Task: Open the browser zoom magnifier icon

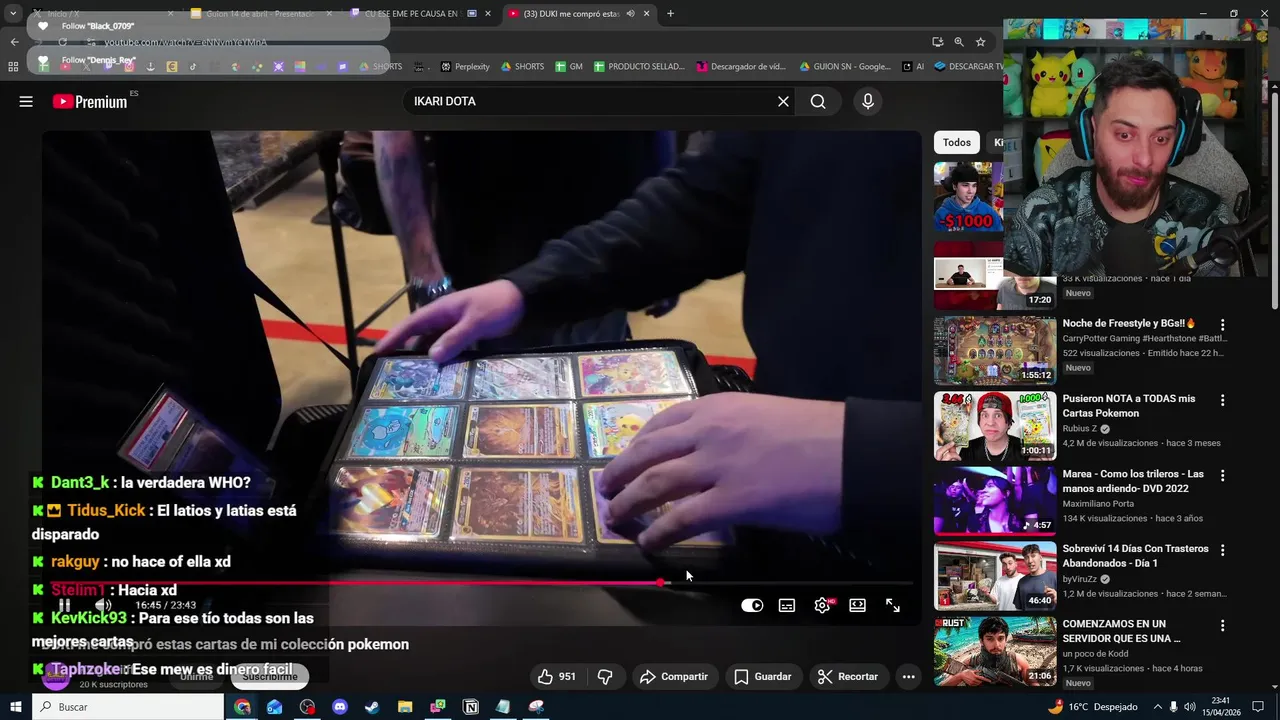Action: [959, 42]
